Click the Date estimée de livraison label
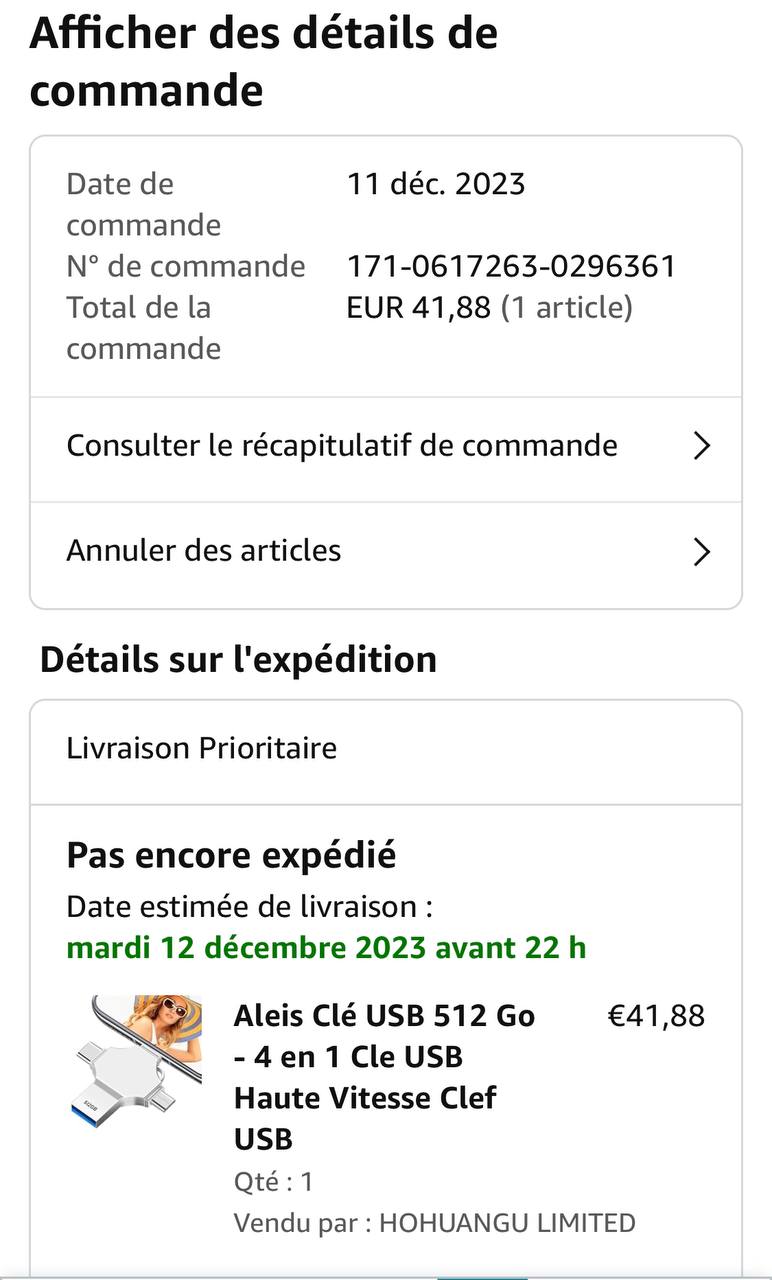Image resolution: width=772 pixels, height=1280 pixels. (249, 907)
